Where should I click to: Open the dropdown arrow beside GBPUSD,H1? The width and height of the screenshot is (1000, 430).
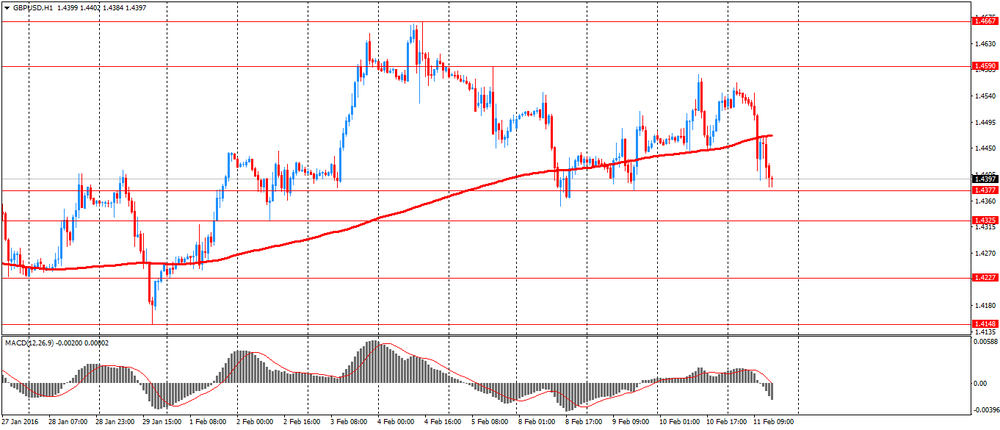tap(6, 6)
